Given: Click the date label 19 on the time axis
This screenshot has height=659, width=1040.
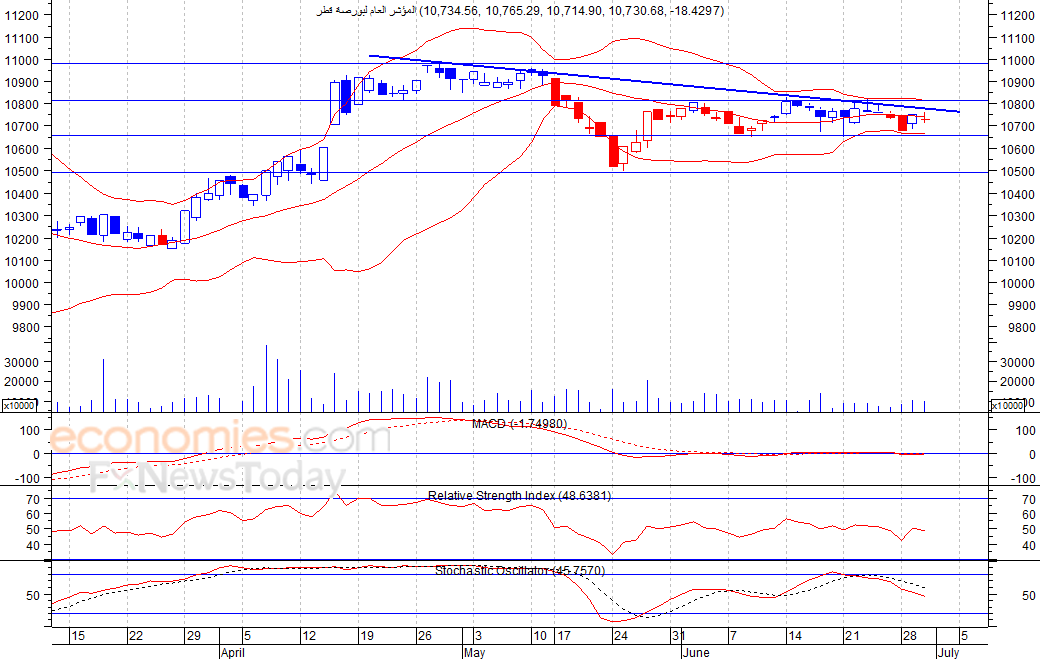Looking at the screenshot, I should (367, 636).
